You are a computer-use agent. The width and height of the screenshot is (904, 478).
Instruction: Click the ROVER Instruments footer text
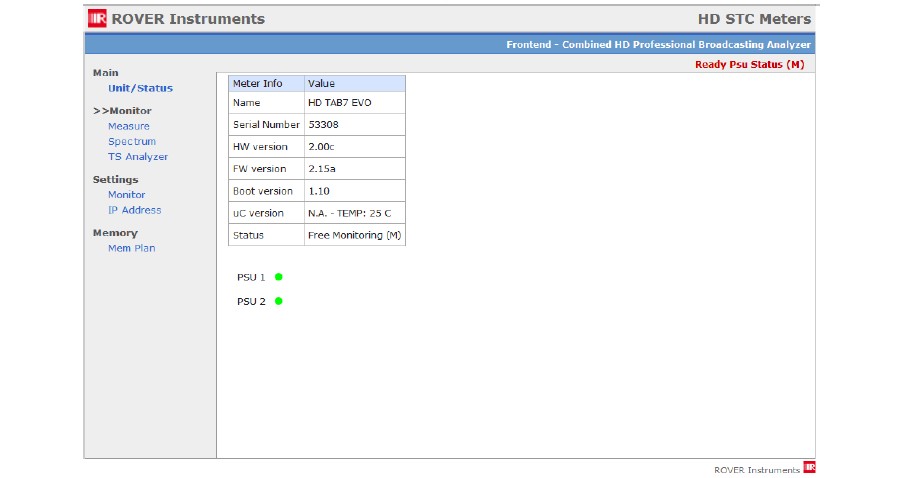[x=756, y=470]
